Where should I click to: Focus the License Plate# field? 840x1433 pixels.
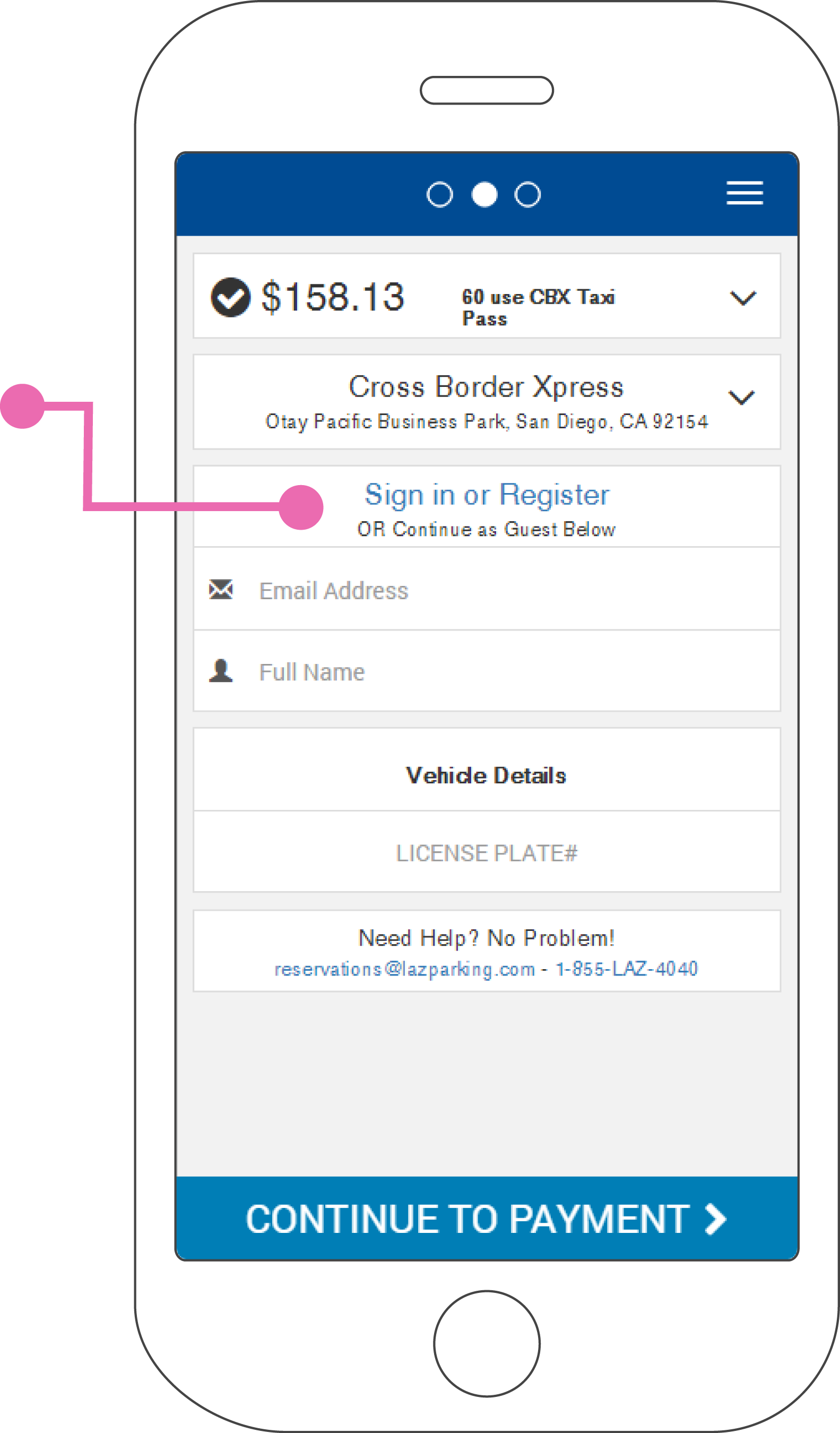486,853
